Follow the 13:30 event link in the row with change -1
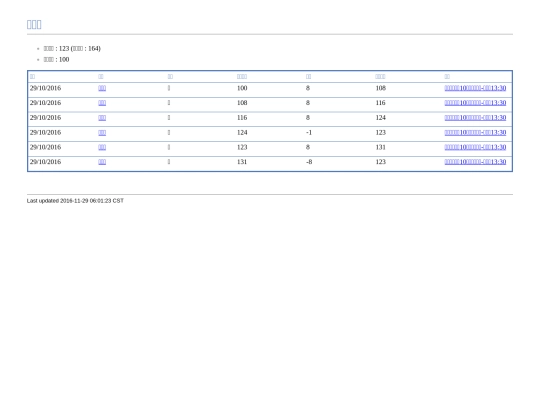 (475, 133)
